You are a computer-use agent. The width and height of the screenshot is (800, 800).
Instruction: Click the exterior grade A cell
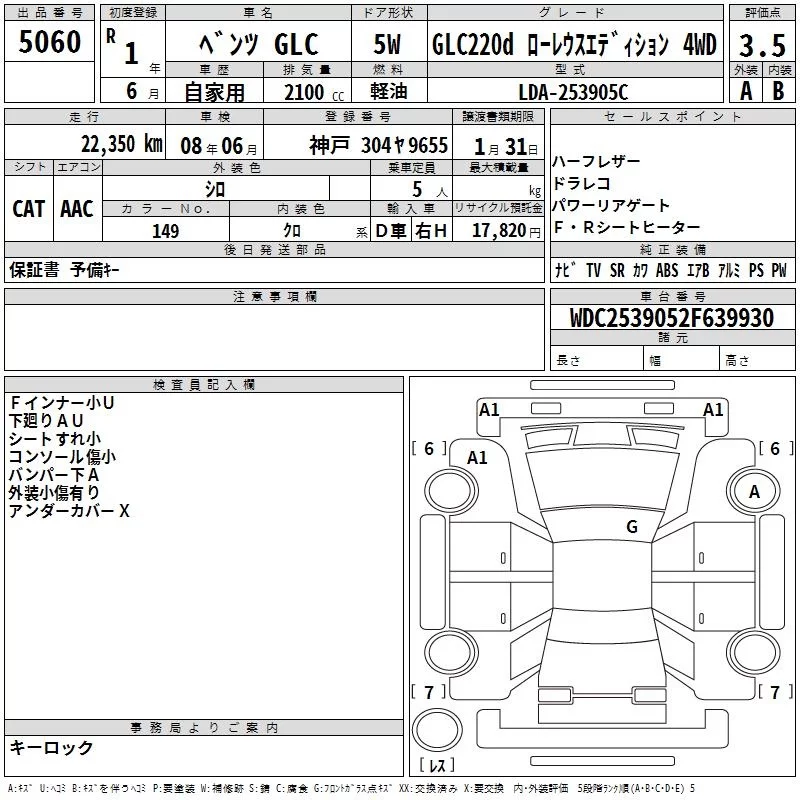tap(744, 91)
